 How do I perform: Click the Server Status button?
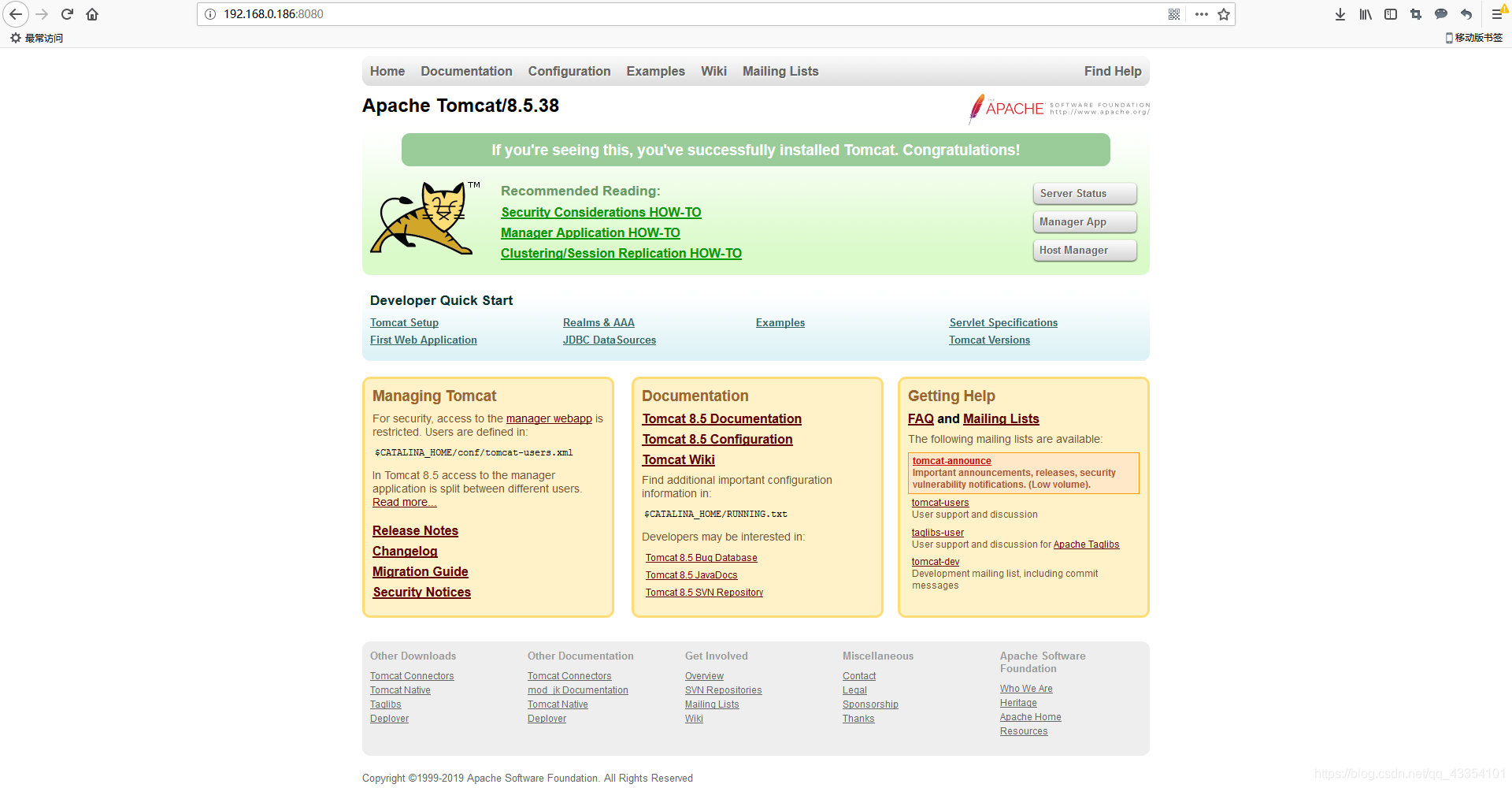[x=1085, y=193]
